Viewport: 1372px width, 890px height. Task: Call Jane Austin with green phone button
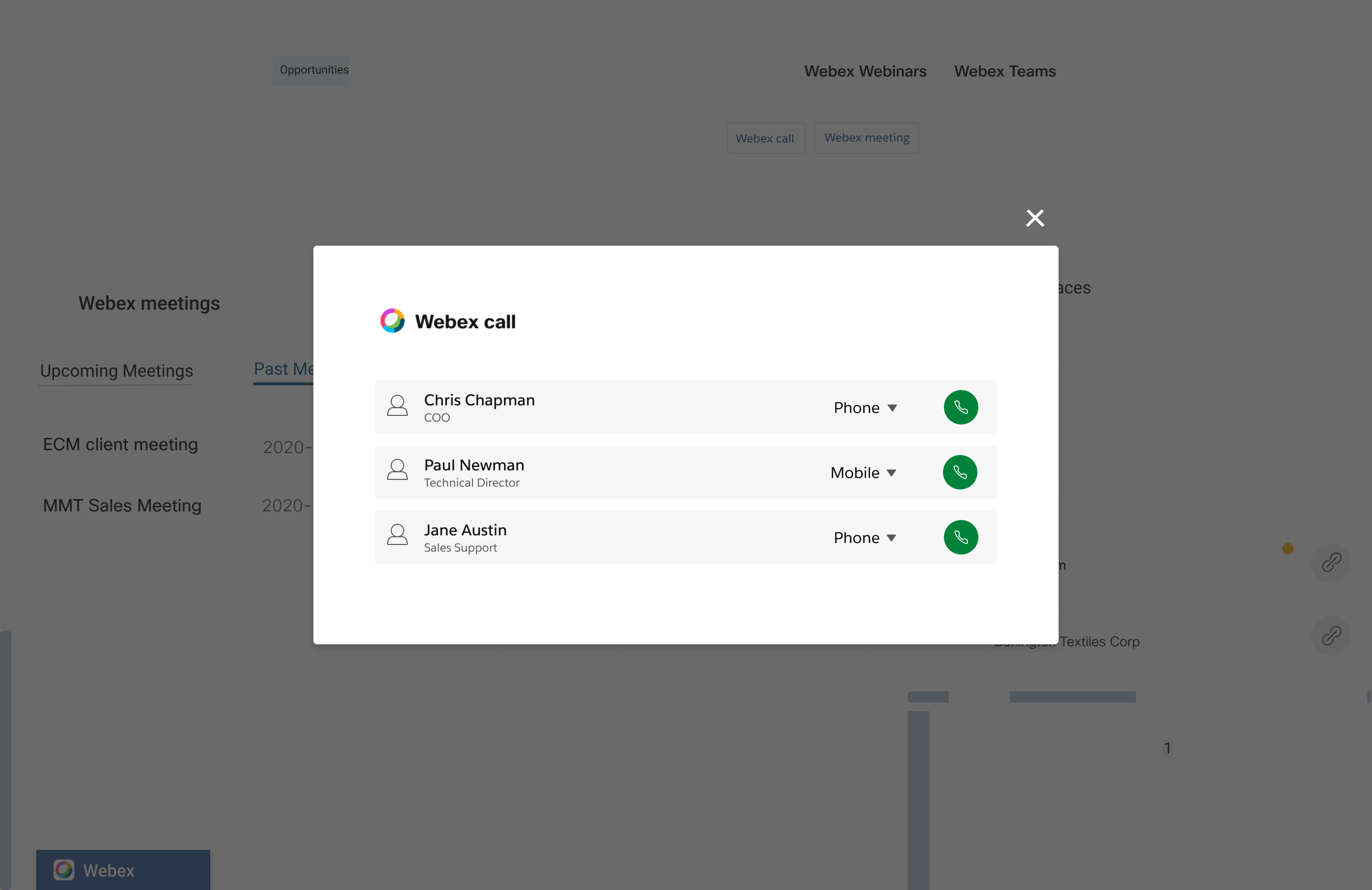point(960,537)
